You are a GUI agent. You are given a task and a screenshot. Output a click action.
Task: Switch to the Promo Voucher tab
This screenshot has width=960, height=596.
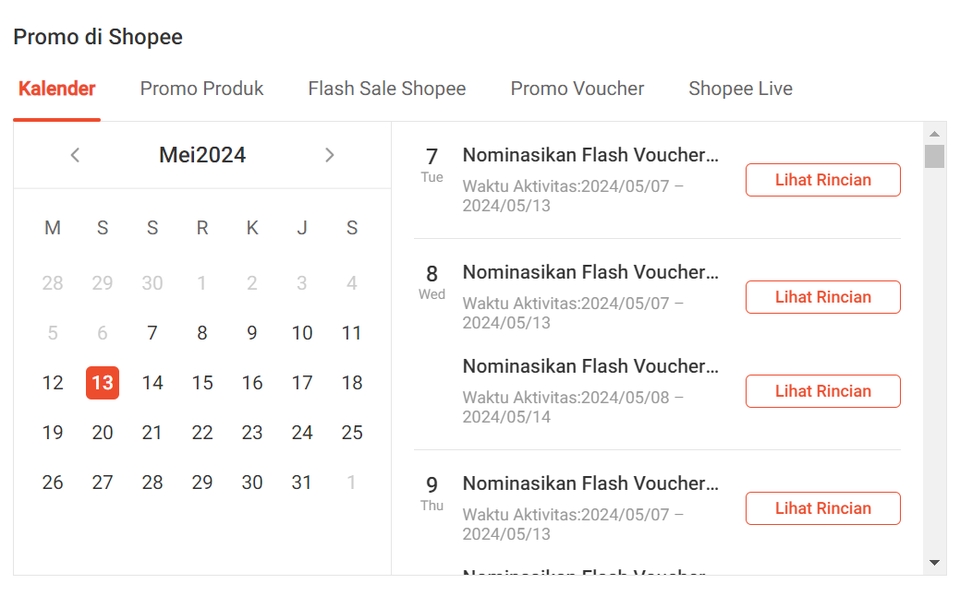click(x=577, y=89)
